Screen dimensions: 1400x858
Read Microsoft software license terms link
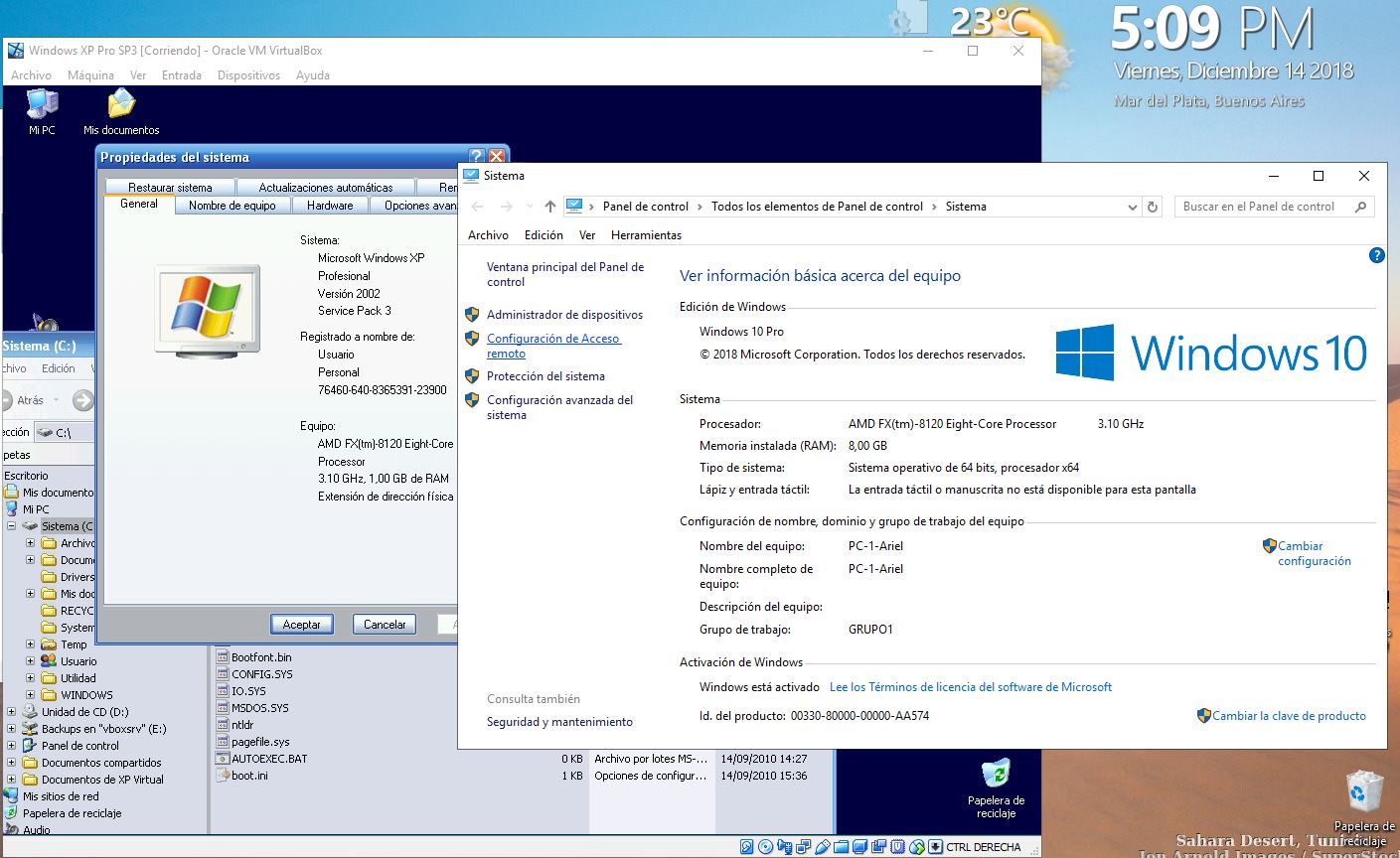tap(971, 687)
